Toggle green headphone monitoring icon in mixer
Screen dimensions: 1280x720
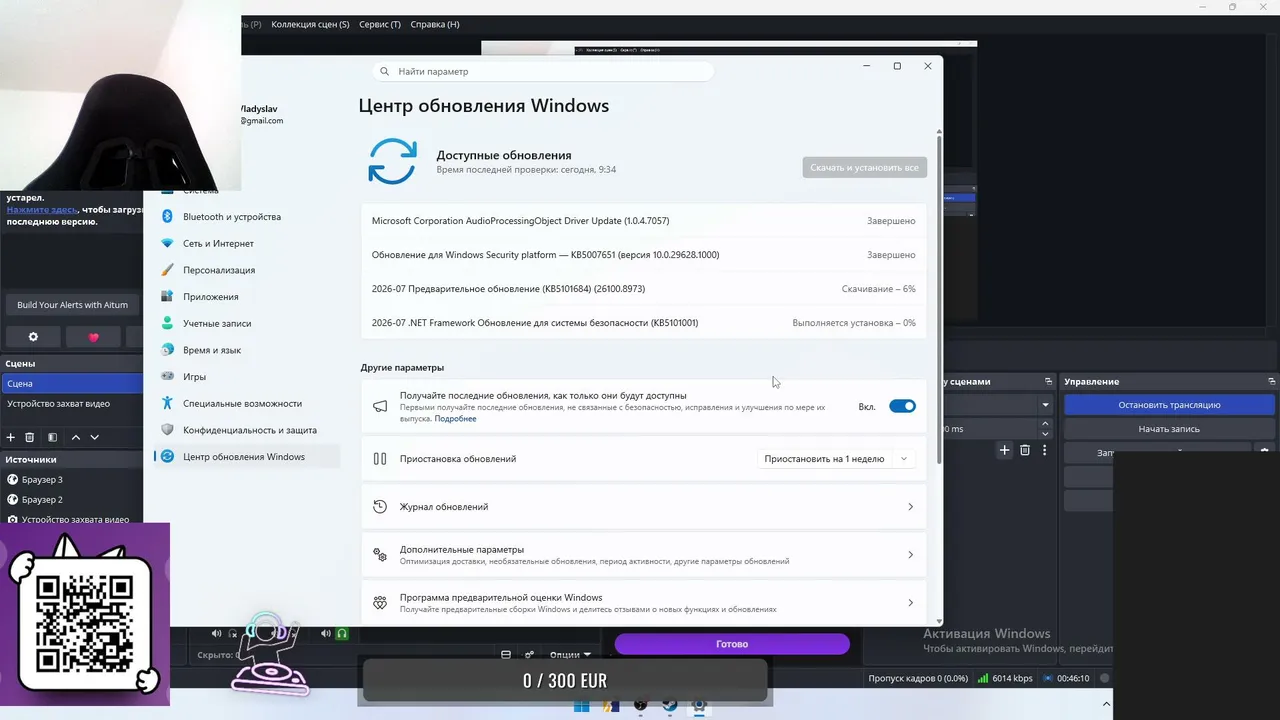click(342, 633)
